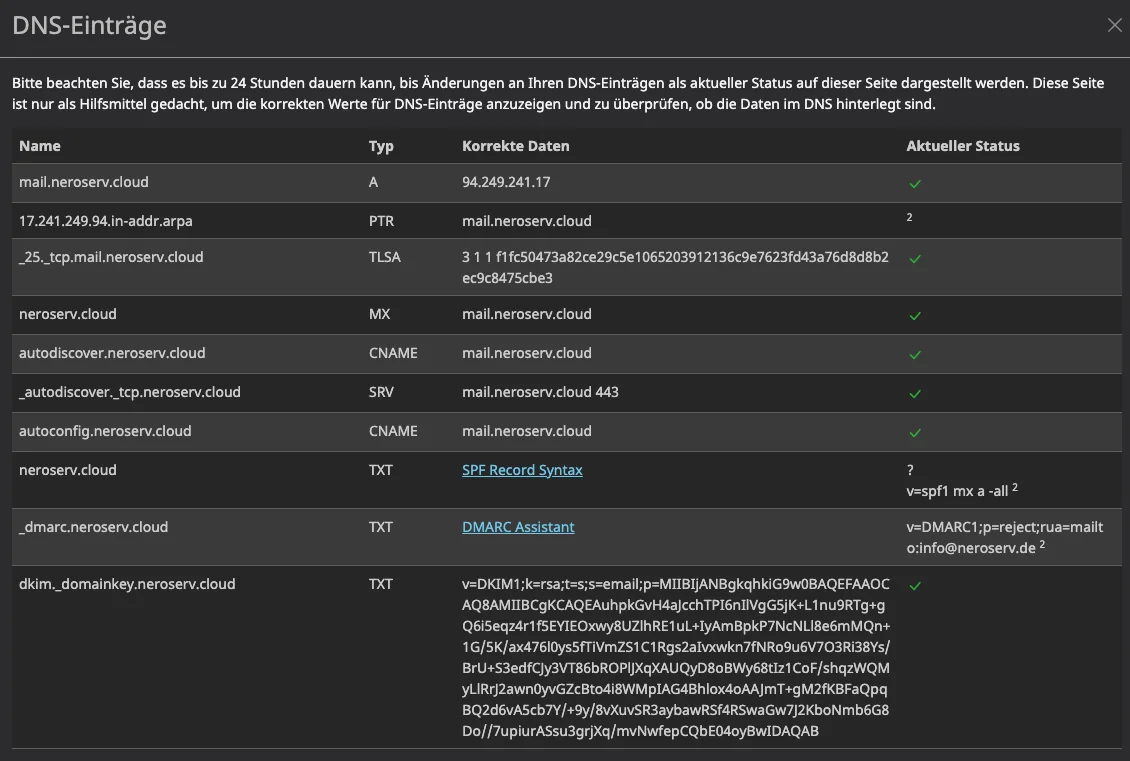Screen dimensions: 1130x761
Task: Click the status checkmark in the MX row
Action: pos(915,316)
